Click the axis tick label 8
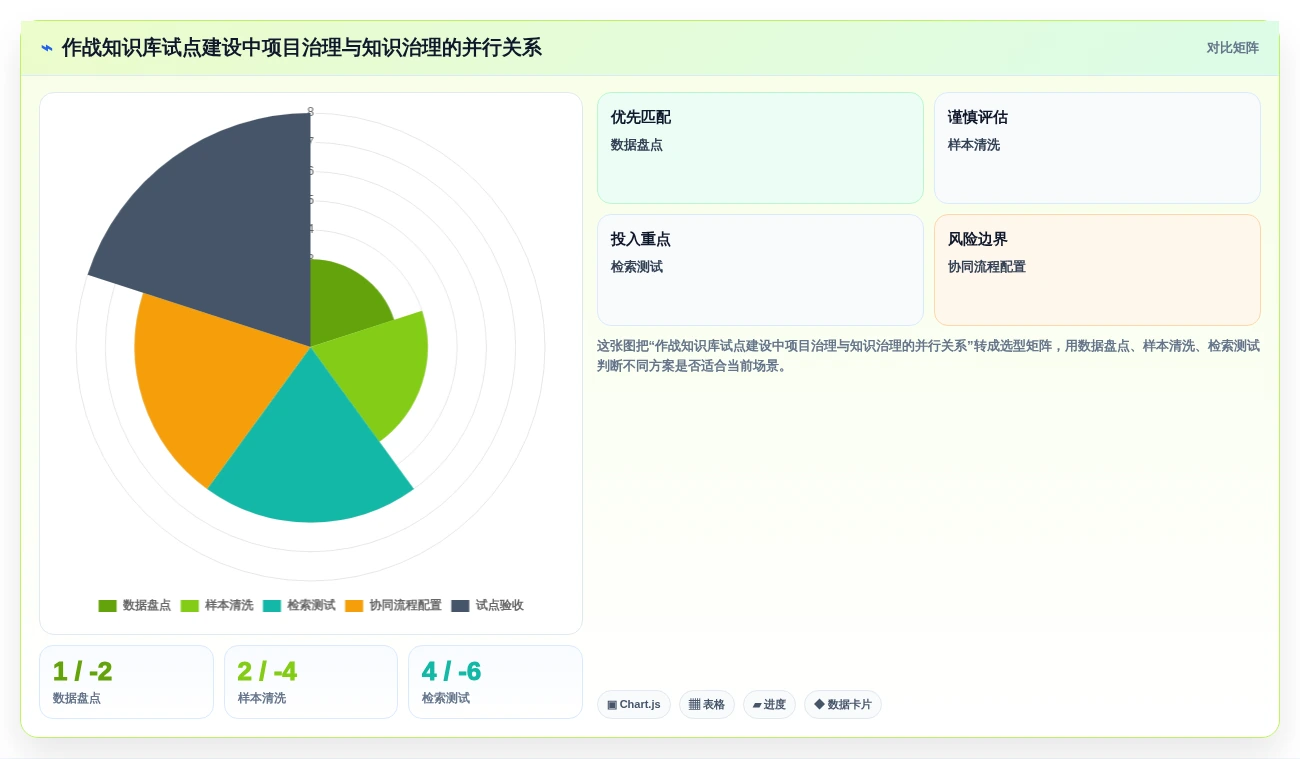The image size is (1300, 759). 311,112
